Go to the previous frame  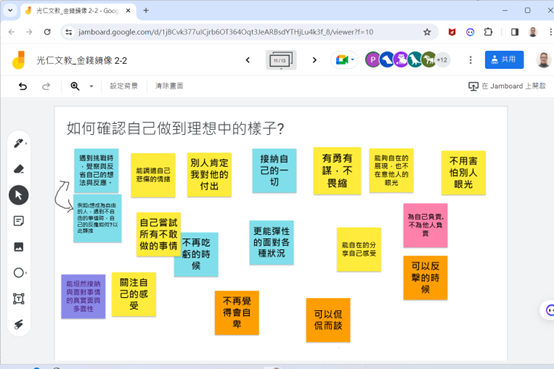pyautogui.click(x=248, y=60)
